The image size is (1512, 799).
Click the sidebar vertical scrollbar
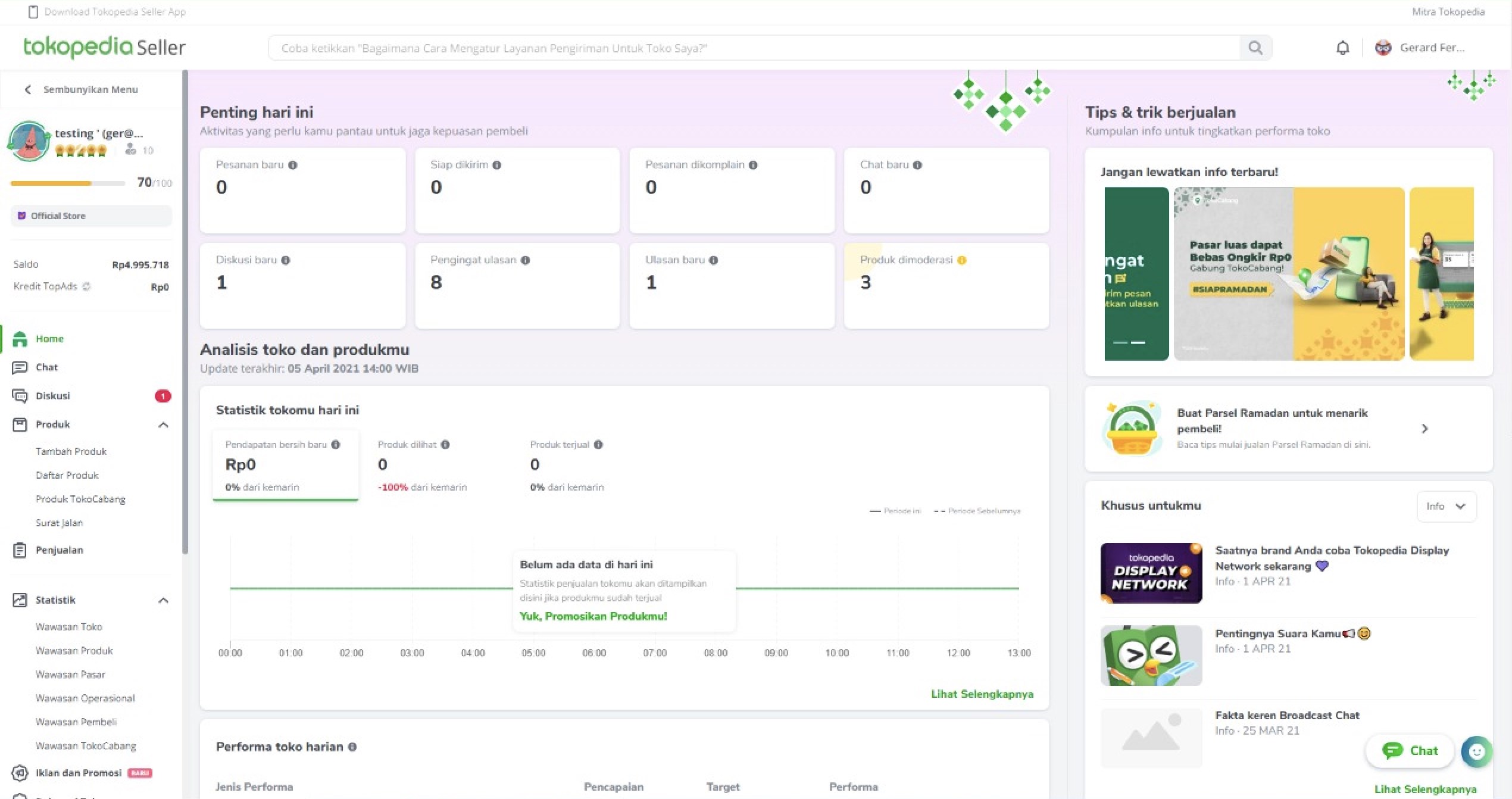pyautogui.click(x=185, y=310)
